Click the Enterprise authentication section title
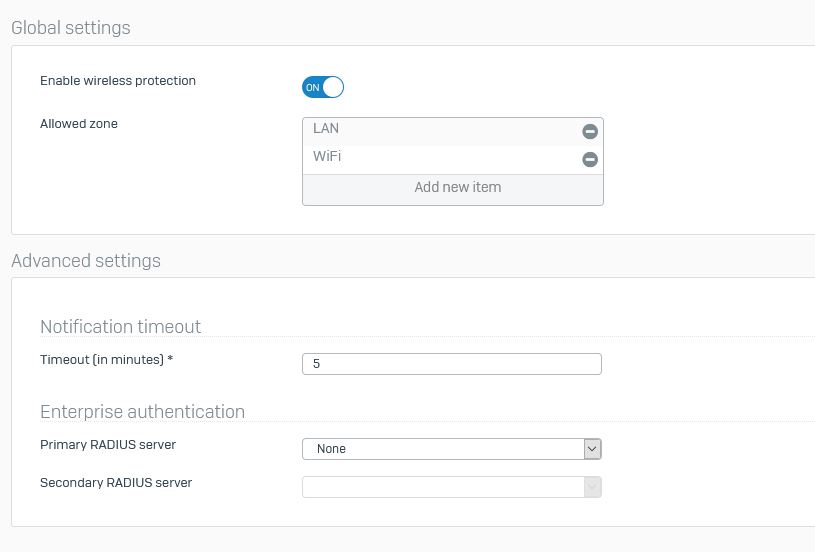The height and width of the screenshot is (552, 815). pyautogui.click(x=142, y=412)
